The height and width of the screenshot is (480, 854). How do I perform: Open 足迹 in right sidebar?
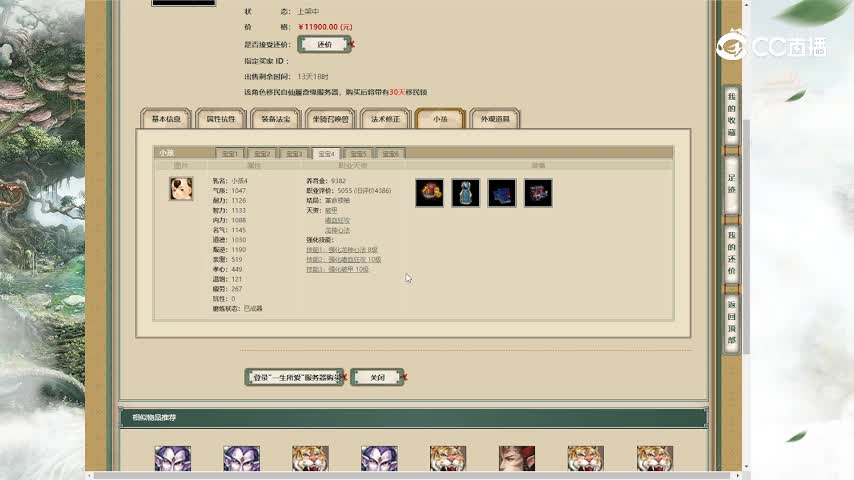coord(731,184)
